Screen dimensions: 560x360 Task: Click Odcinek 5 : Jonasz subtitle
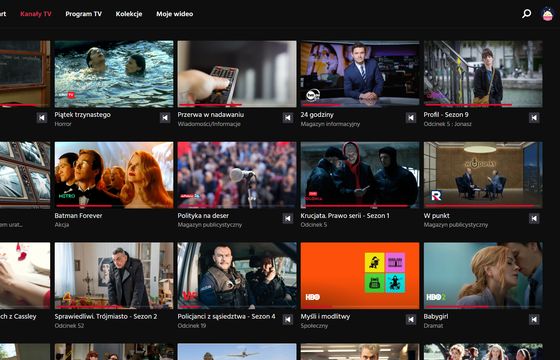[x=448, y=124]
